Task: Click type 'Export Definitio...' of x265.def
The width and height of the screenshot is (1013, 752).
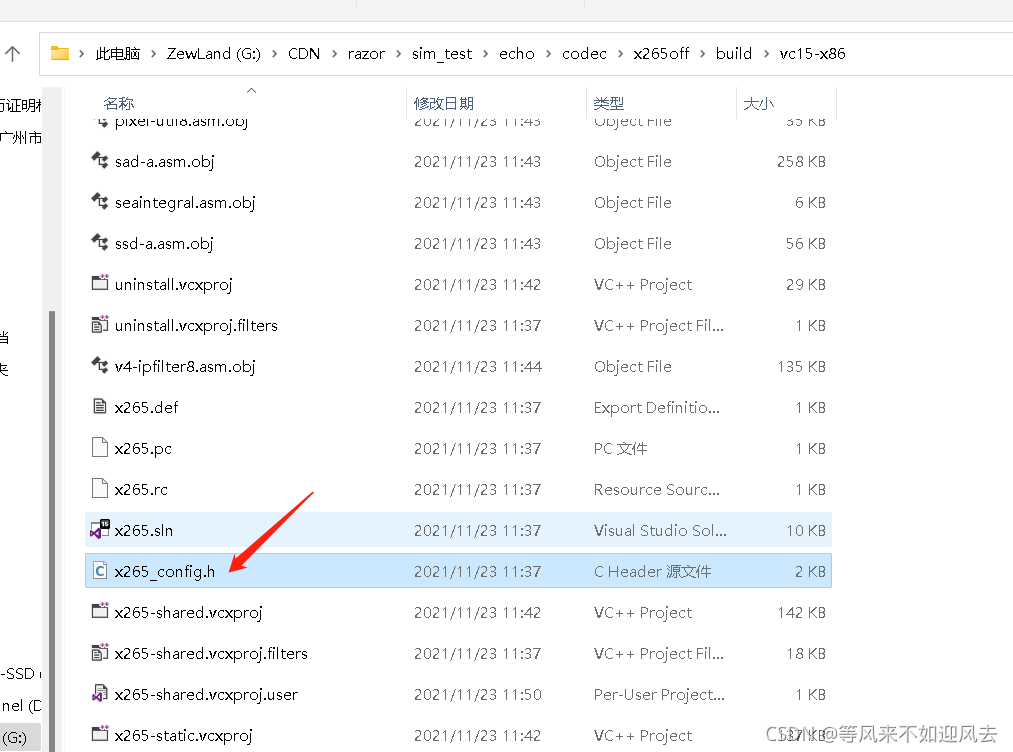Action: (x=656, y=408)
